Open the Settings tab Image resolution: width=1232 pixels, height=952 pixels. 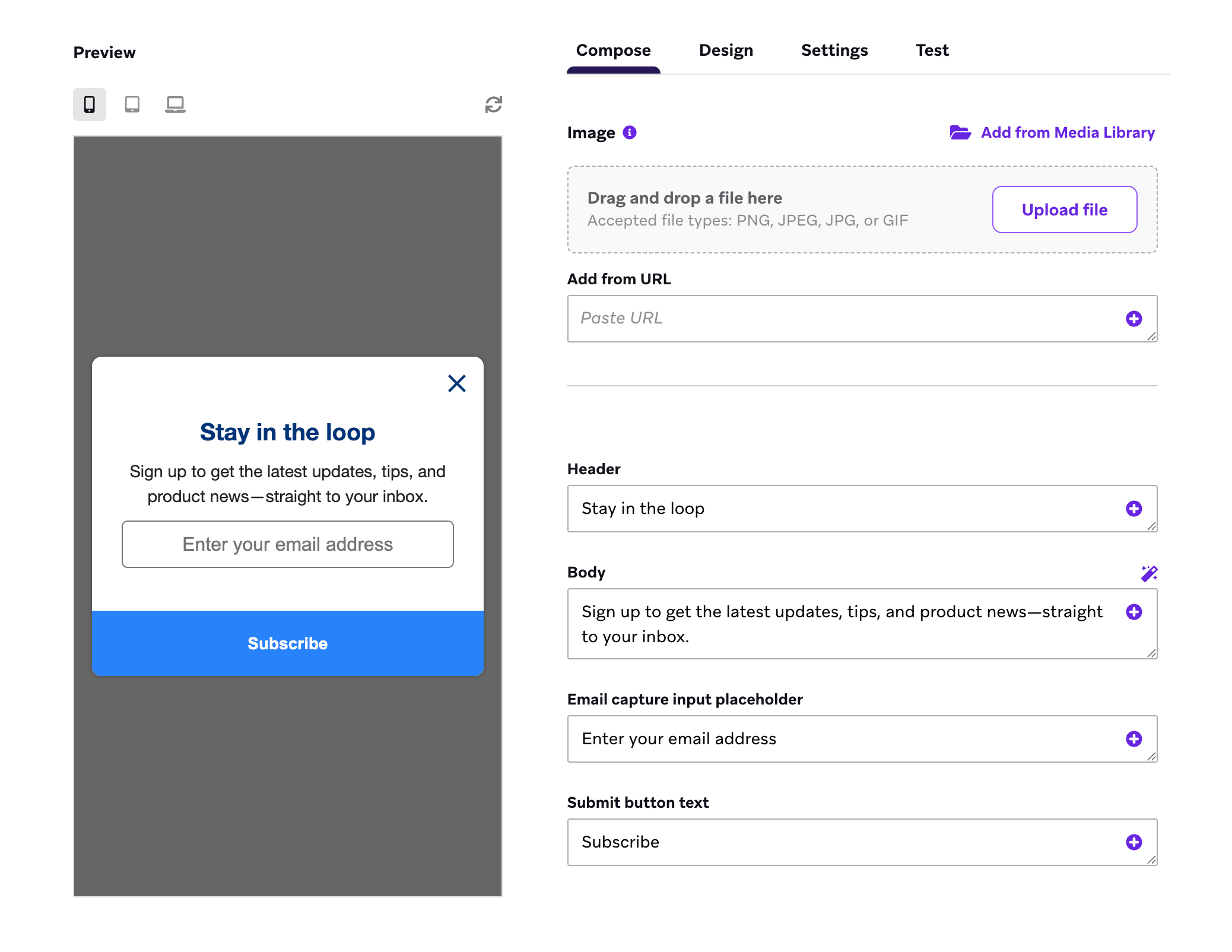pos(834,50)
